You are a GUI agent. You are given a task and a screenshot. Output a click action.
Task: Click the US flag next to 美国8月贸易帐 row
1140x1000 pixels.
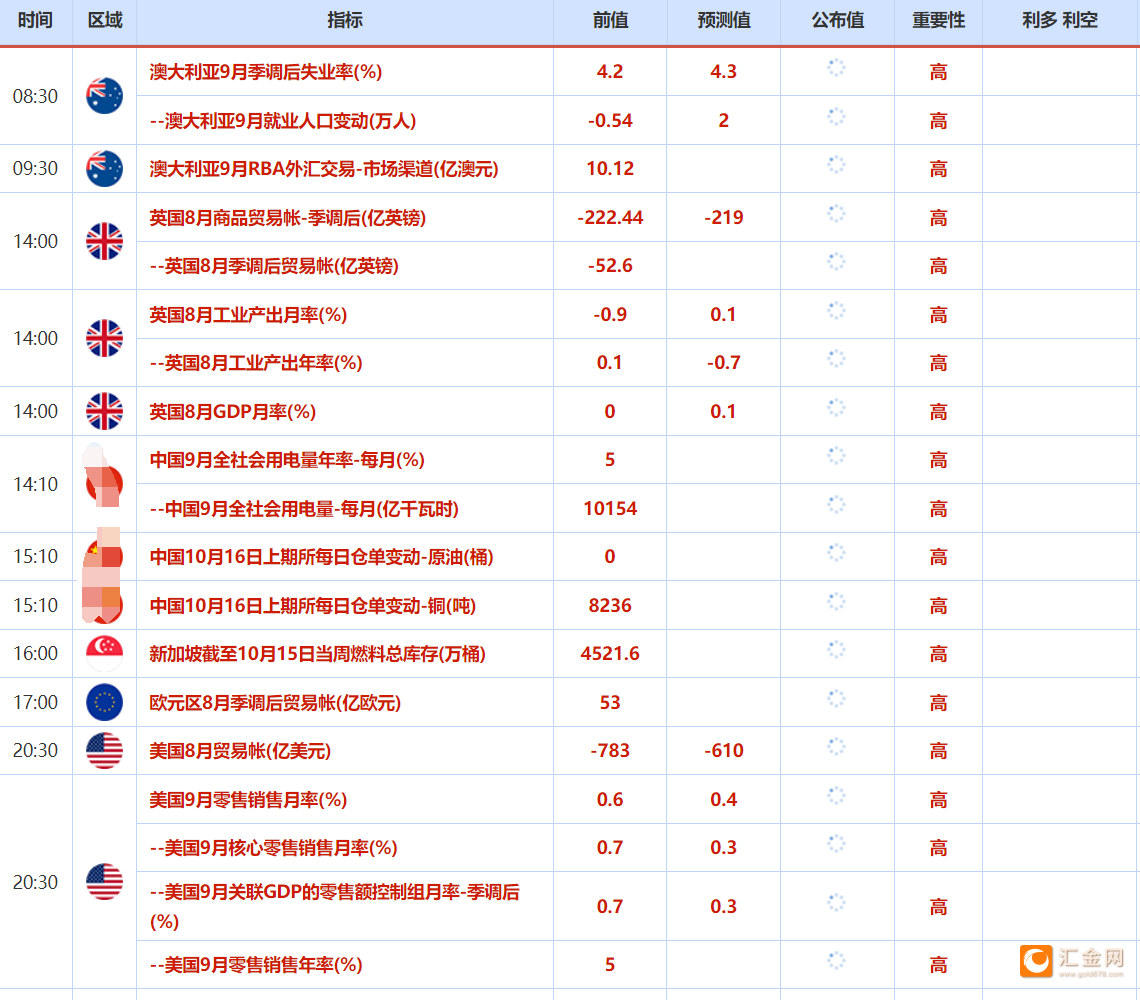(103, 750)
